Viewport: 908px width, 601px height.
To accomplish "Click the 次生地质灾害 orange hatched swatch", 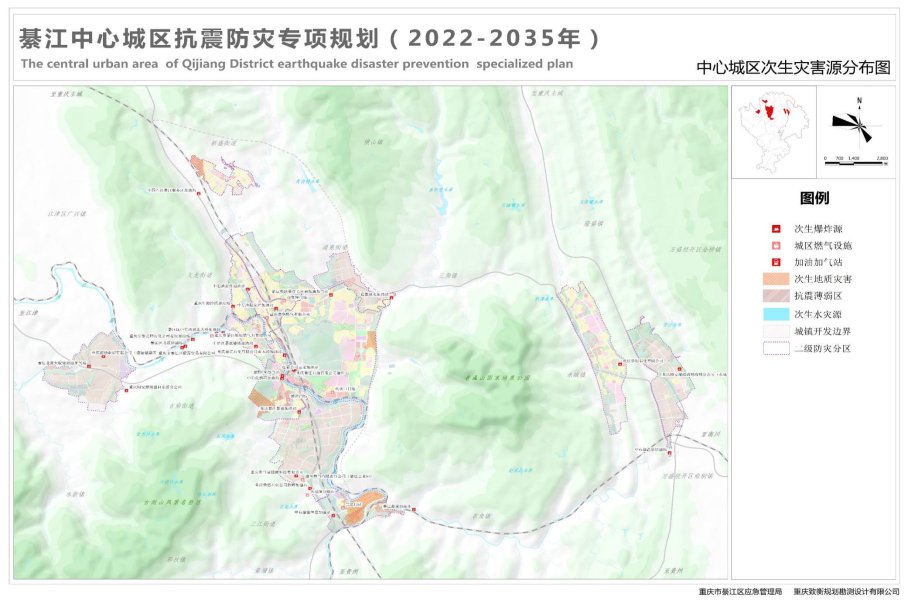I will (775, 278).
